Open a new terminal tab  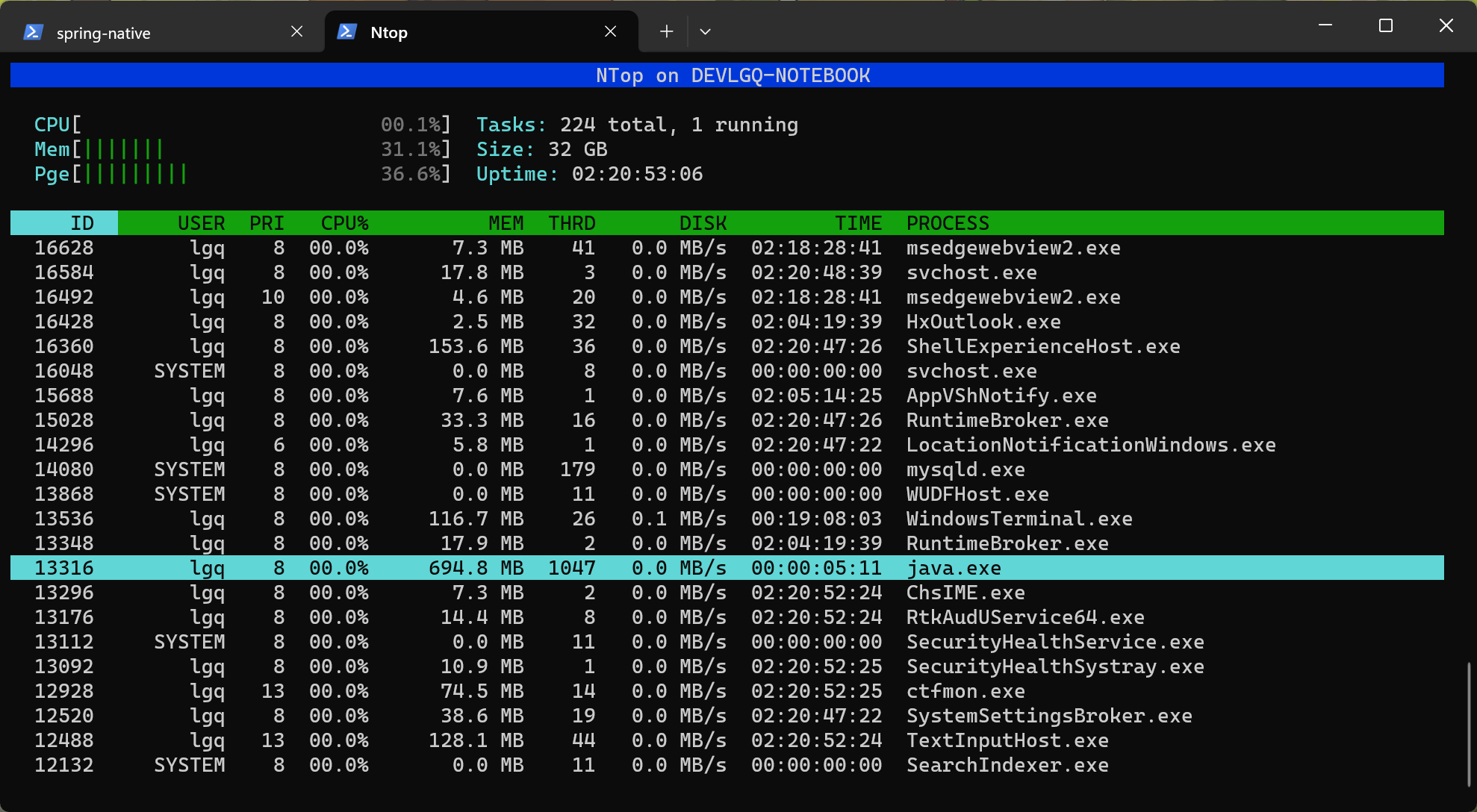pyautogui.click(x=666, y=31)
